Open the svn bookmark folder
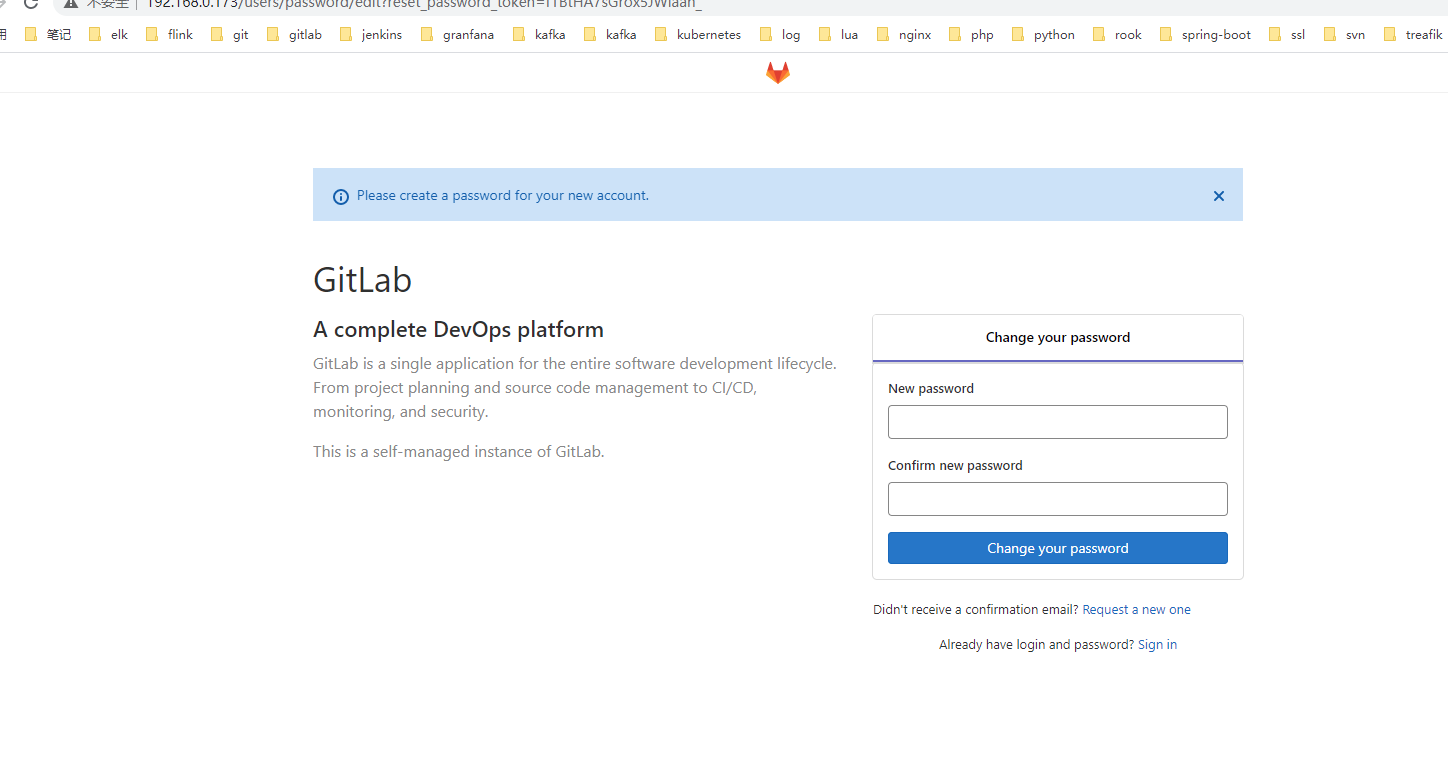The height and width of the screenshot is (770, 1448). (1344, 35)
